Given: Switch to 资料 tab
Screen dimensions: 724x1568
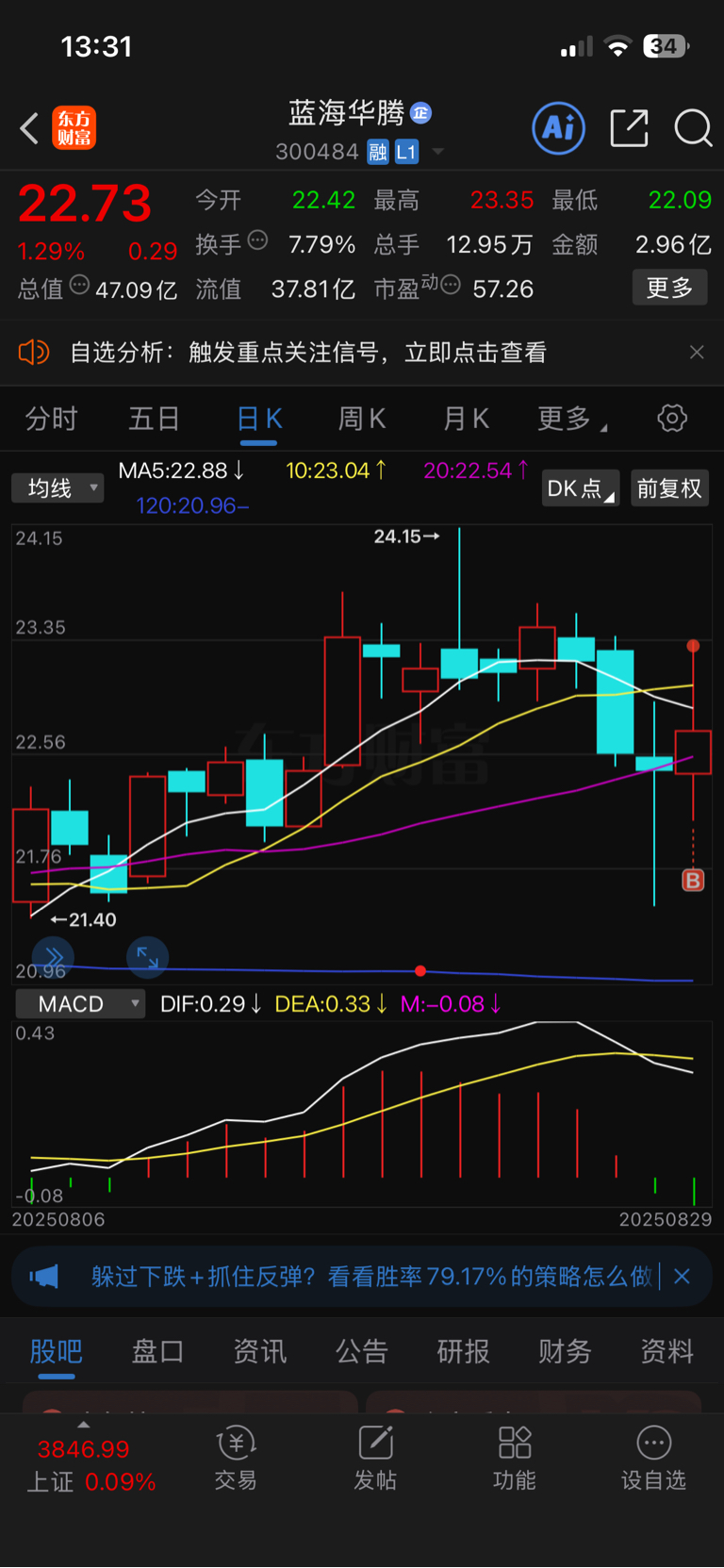Looking at the screenshot, I should tap(667, 1351).
